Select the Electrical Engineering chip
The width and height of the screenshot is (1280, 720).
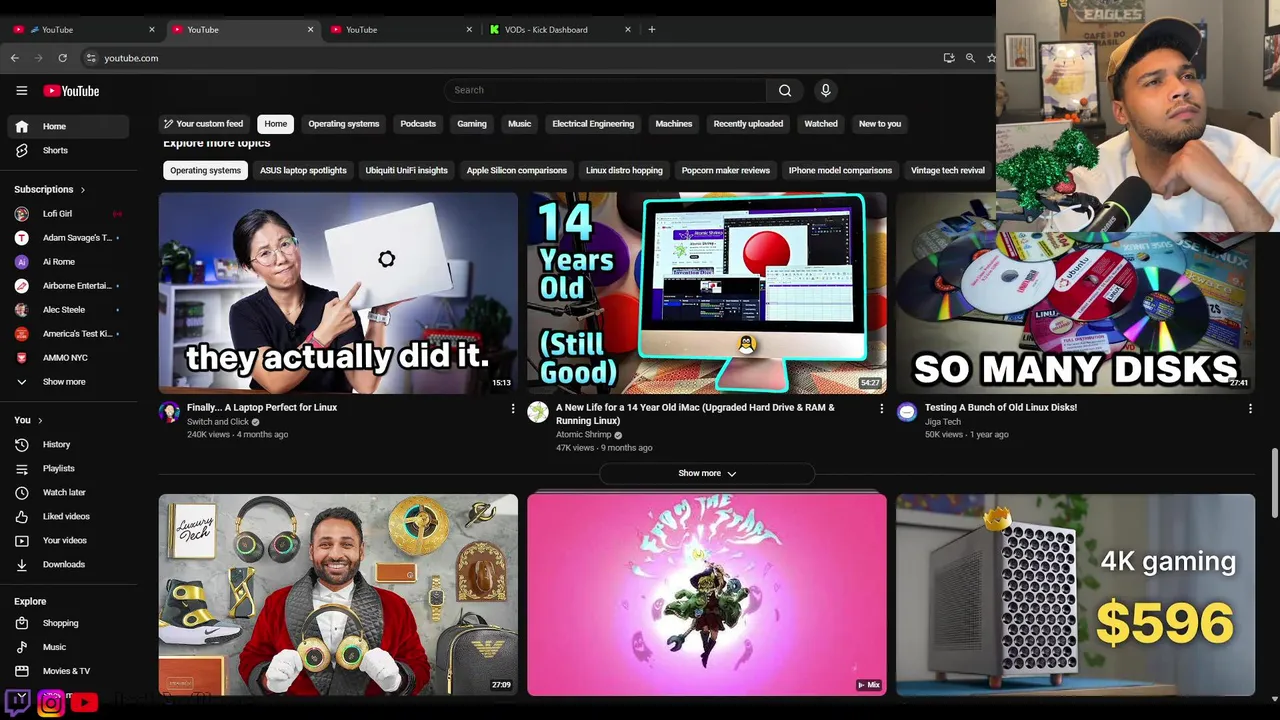[x=593, y=124]
